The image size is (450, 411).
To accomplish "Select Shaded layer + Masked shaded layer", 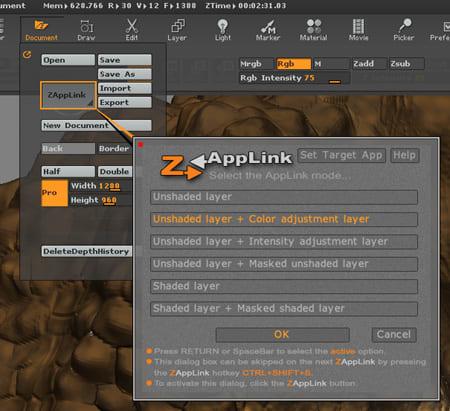I will (x=284, y=309).
